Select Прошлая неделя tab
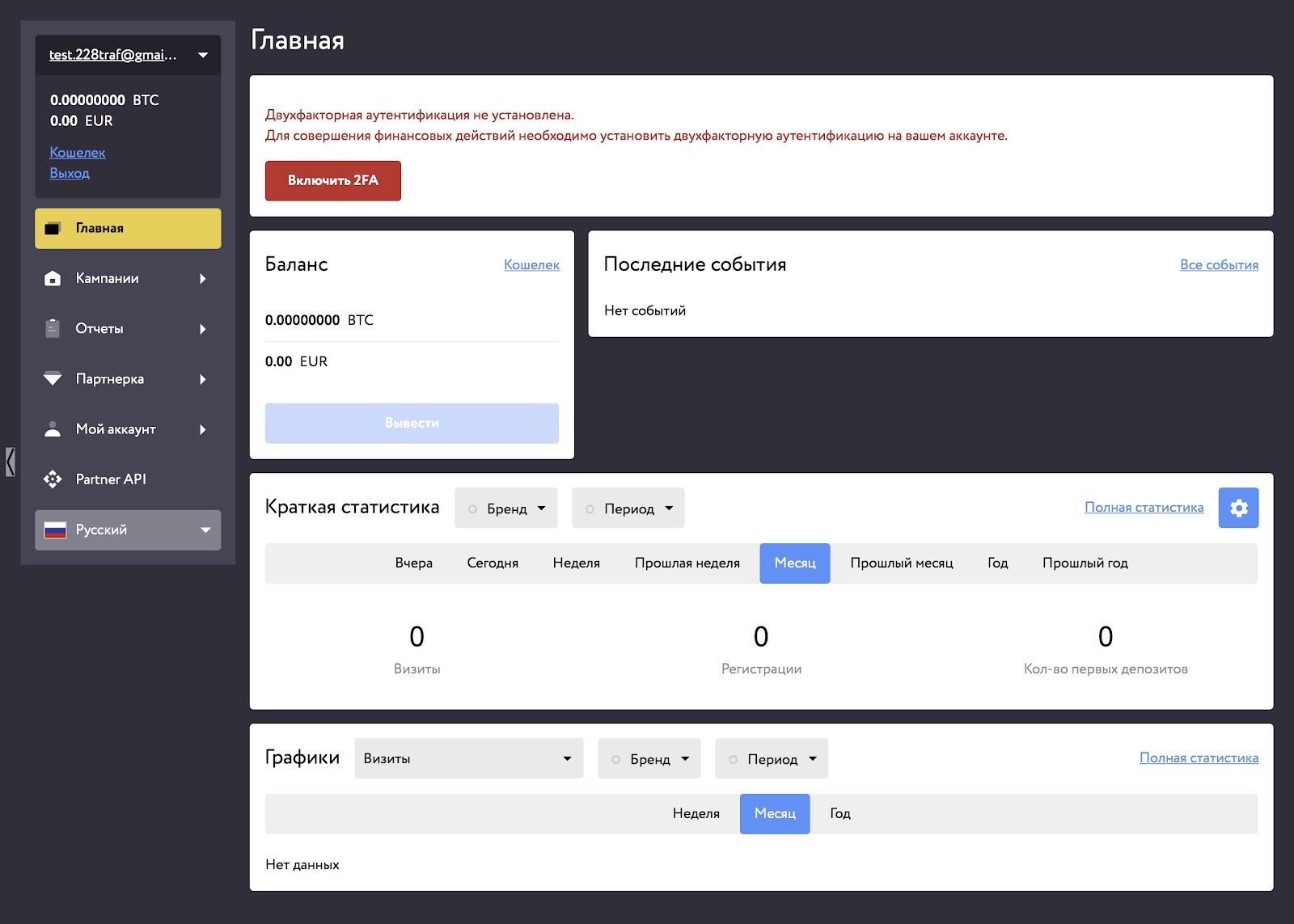 (x=687, y=563)
